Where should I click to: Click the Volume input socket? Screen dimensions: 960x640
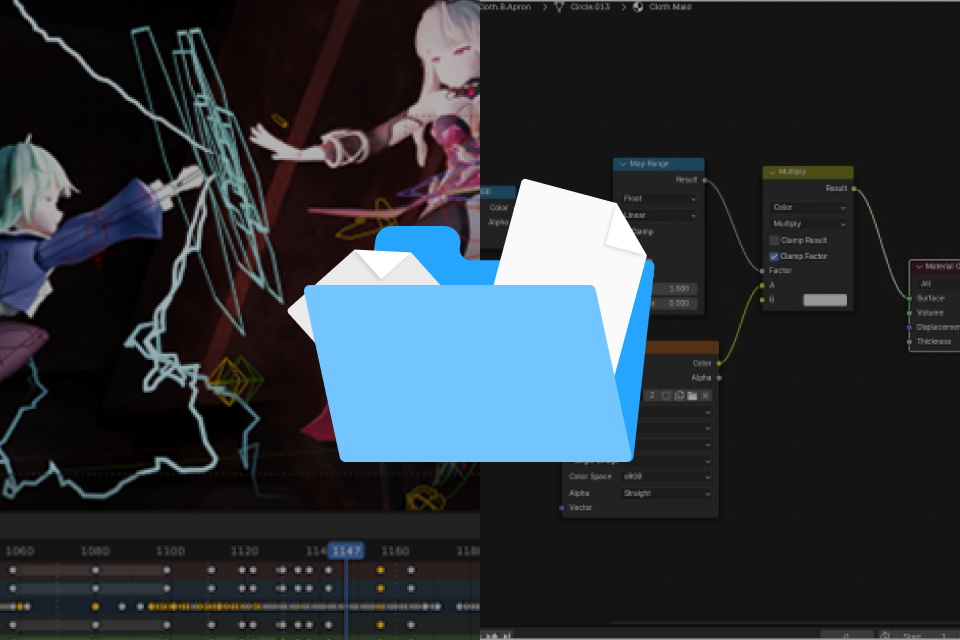coord(909,313)
